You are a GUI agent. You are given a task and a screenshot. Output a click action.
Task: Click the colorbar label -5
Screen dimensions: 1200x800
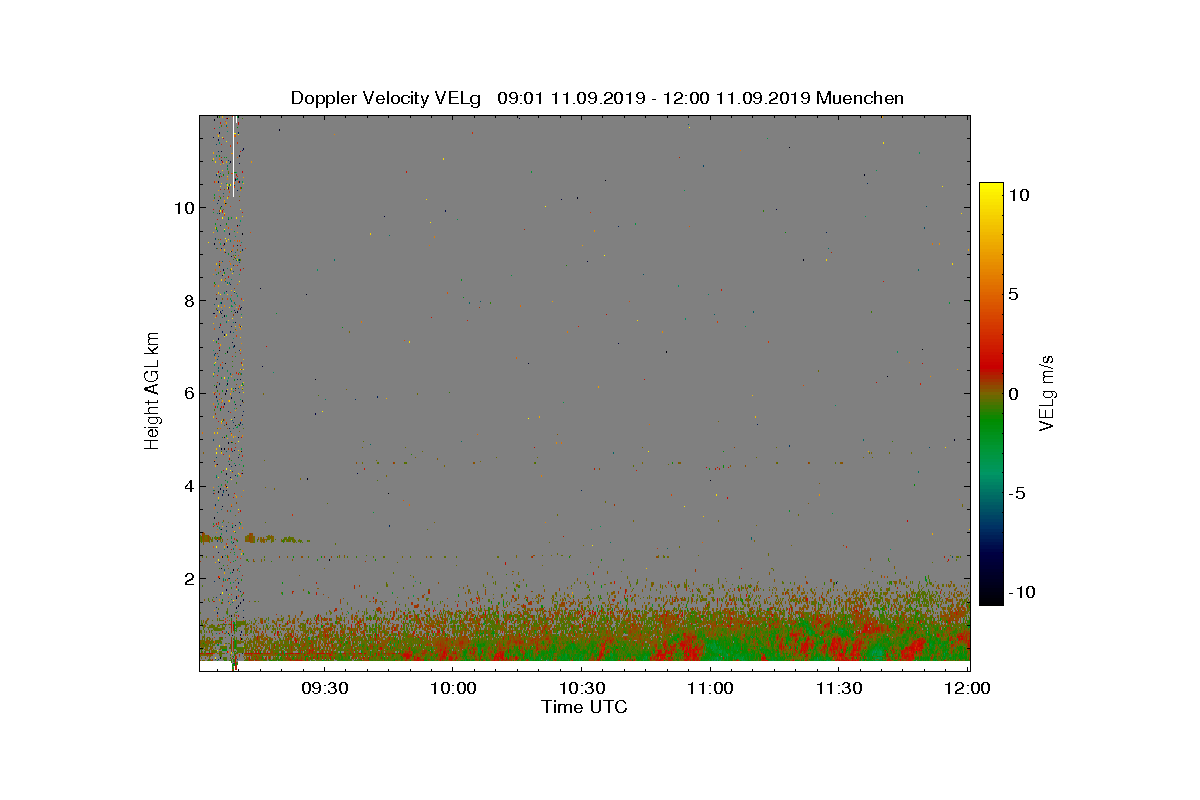click(1016, 493)
